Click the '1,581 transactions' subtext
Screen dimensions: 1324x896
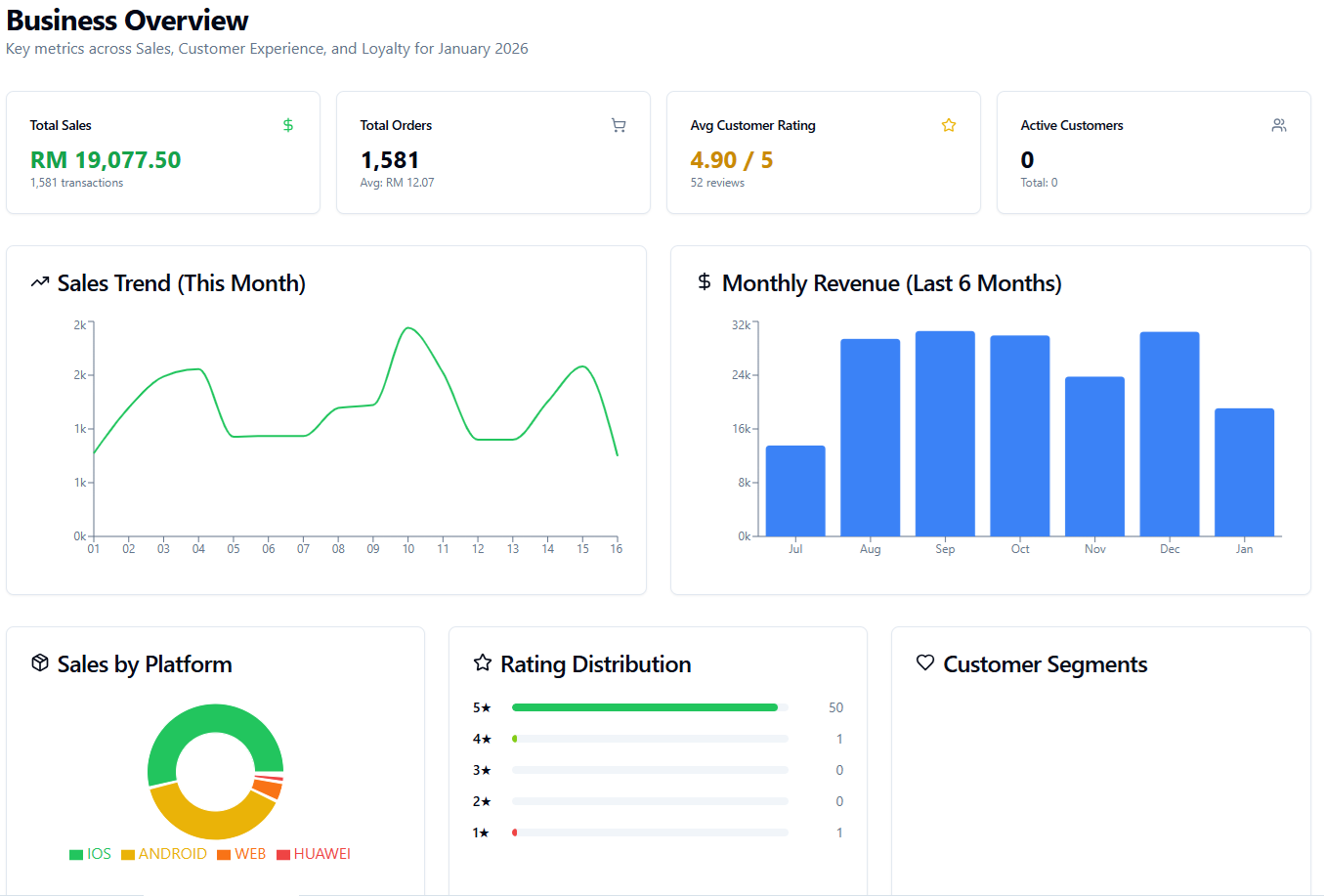coord(77,183)
